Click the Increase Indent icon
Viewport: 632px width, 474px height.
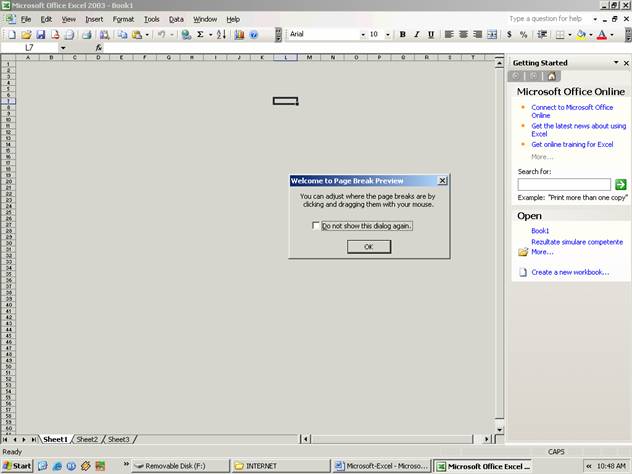(x=542, y=35)
